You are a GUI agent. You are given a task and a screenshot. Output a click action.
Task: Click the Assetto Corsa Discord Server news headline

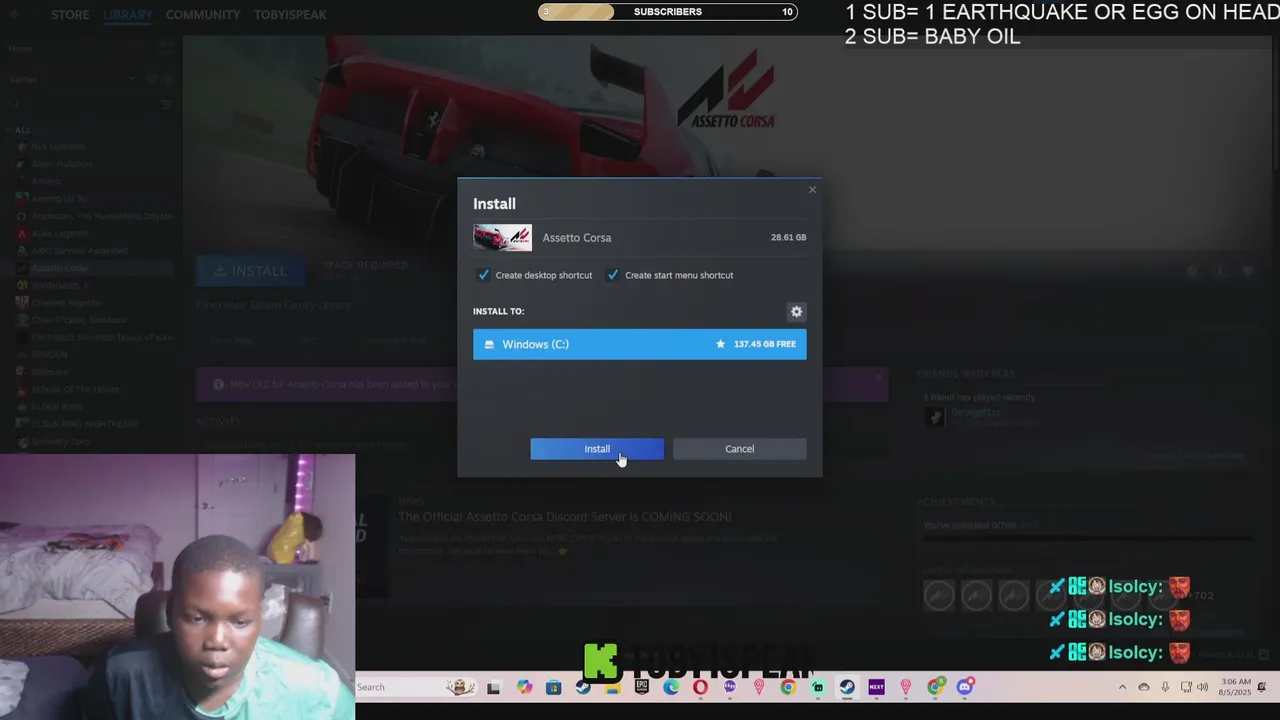click(564, 517)
